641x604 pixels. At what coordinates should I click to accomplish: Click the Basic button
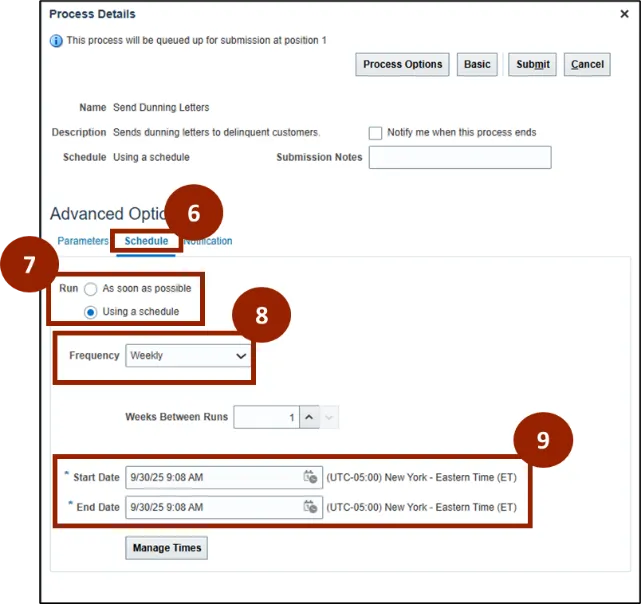477,64
